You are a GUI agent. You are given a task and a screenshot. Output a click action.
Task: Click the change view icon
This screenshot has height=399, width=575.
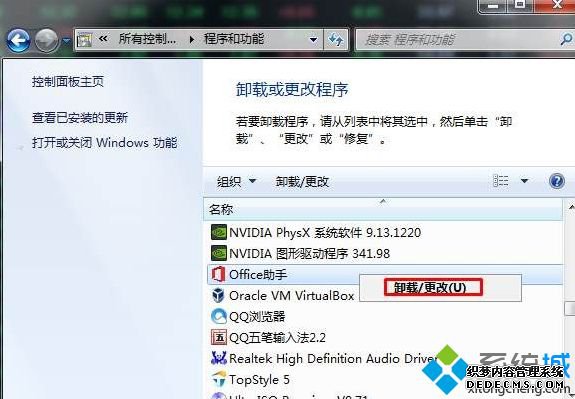point(501,180)
